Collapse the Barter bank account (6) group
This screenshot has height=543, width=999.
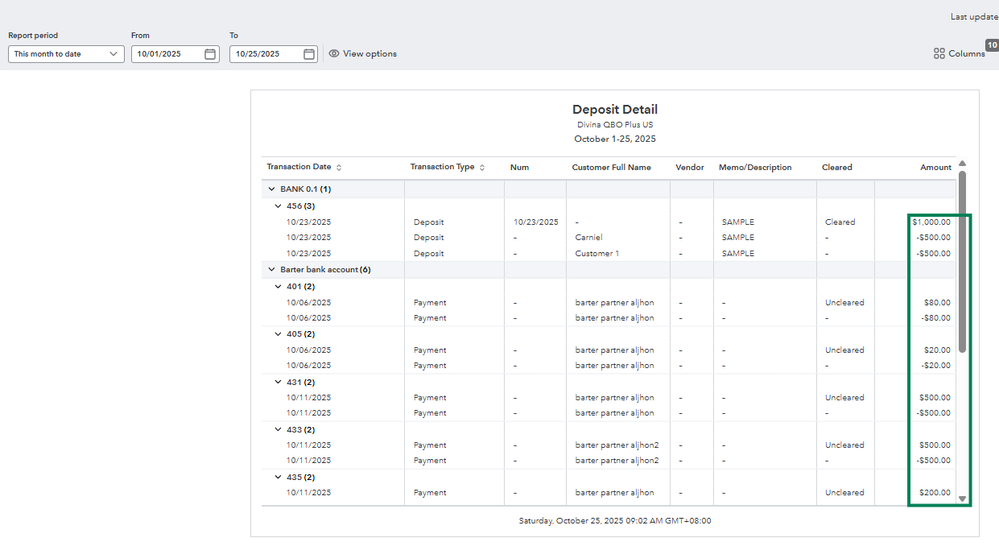click(x=271, y=270)
